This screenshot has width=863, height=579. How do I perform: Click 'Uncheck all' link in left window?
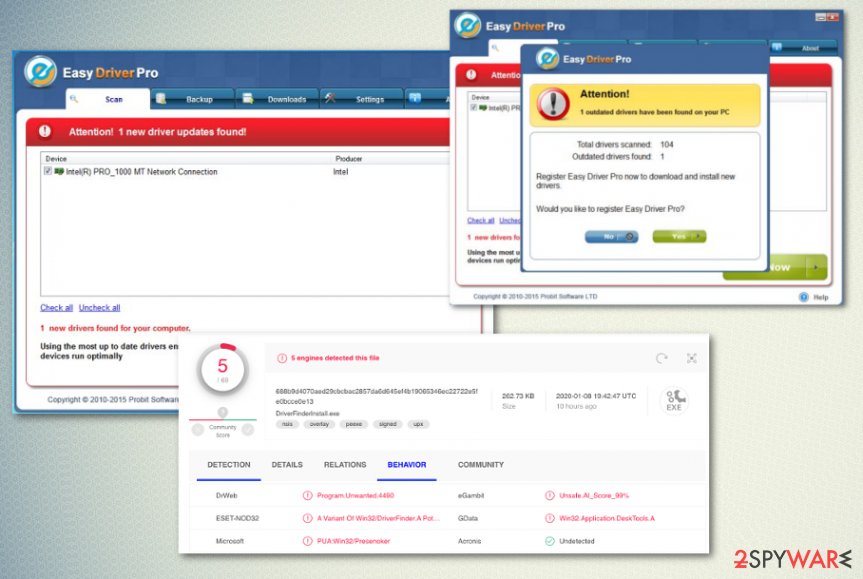click(99, 308)
